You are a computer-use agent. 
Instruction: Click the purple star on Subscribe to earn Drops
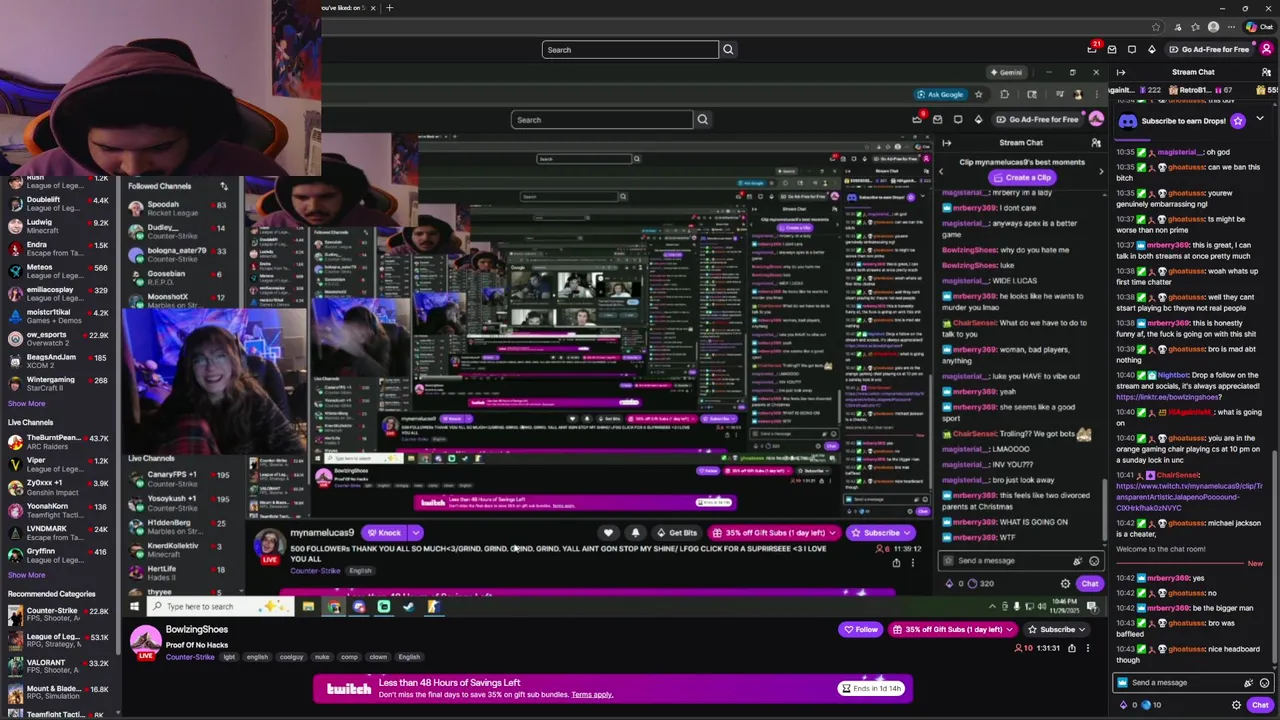click(x=1238, y=121)
